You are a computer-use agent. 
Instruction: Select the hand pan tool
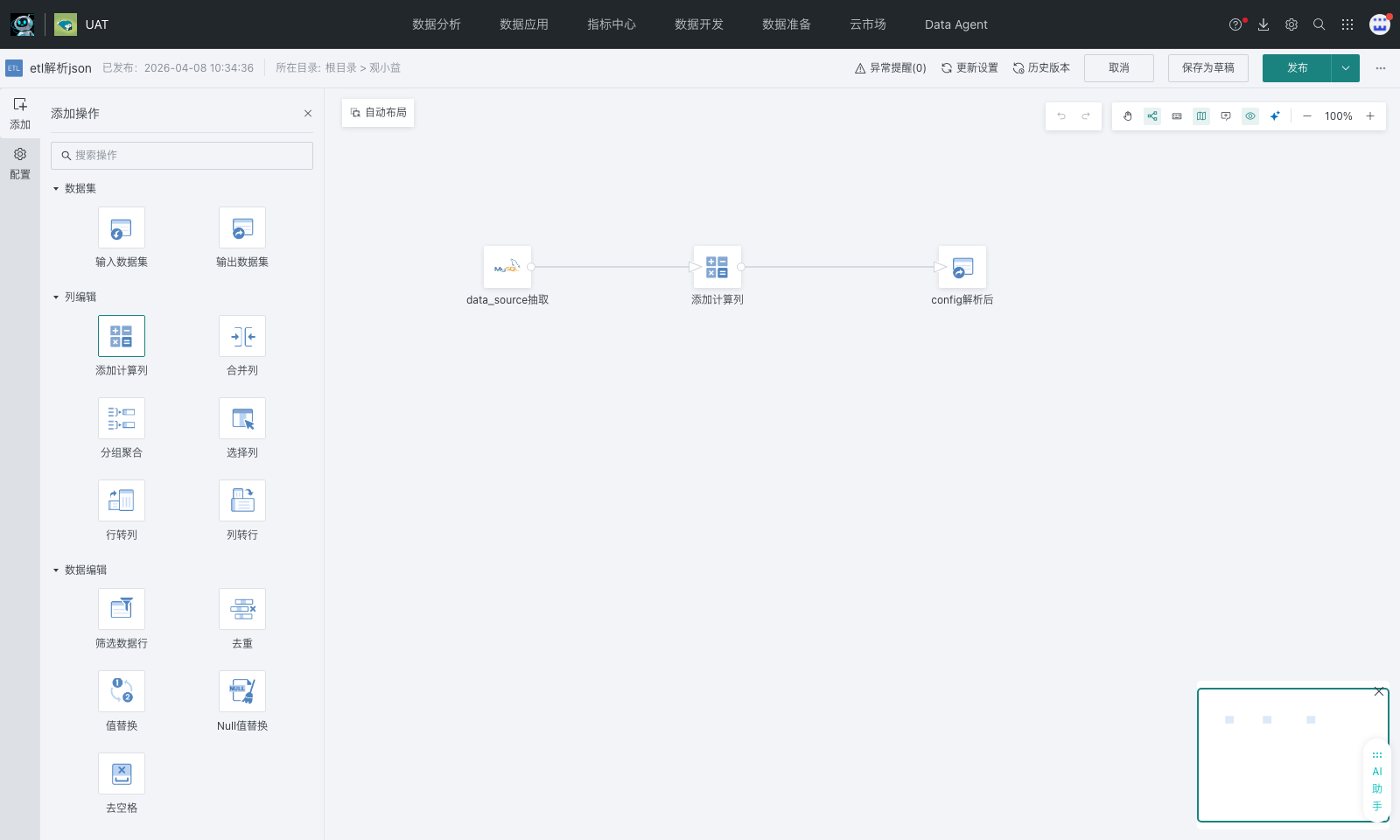[x=1128, y=116]
